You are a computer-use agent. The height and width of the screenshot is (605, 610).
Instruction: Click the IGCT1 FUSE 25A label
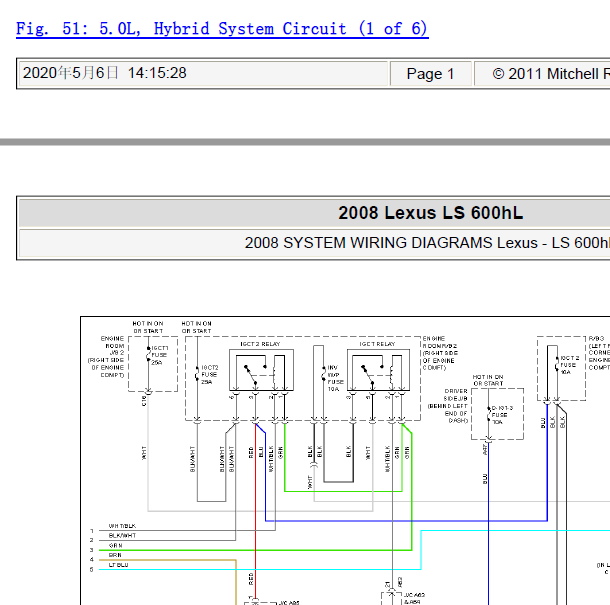point(160,355)
